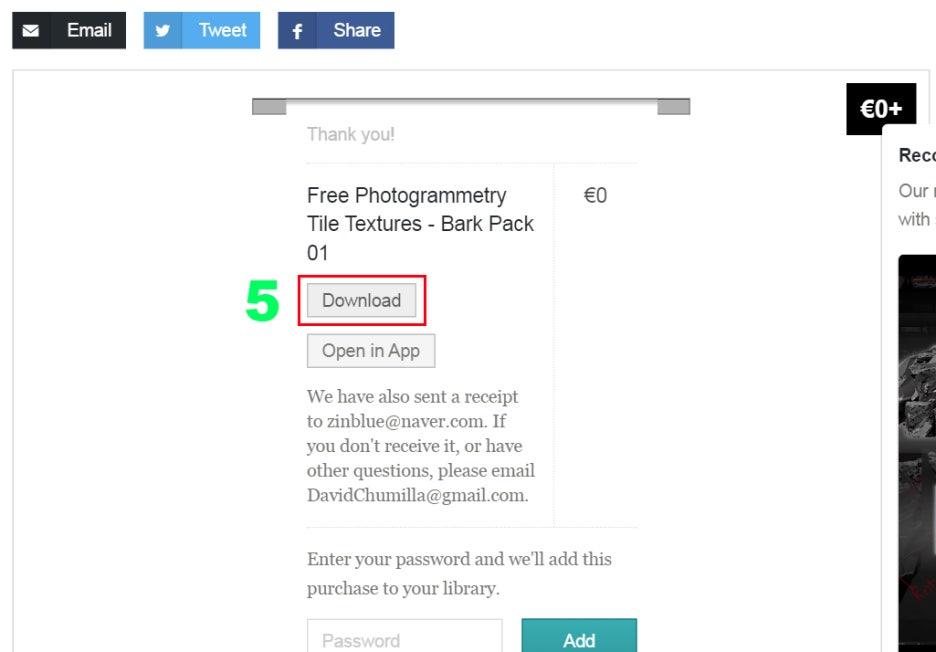Screen dimensions: 936x652
Task: Download the Bark Pack 01 textures
Action: click(361, 300)
